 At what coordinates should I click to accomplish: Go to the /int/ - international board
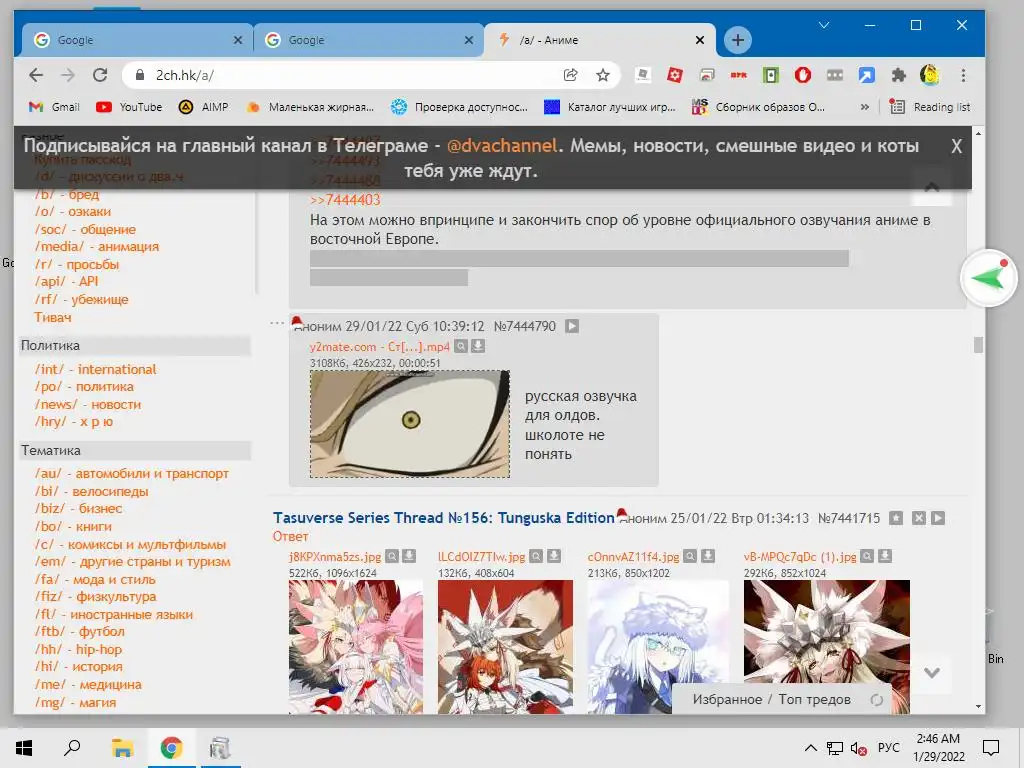pyautogui.click(x=96, y=370)
